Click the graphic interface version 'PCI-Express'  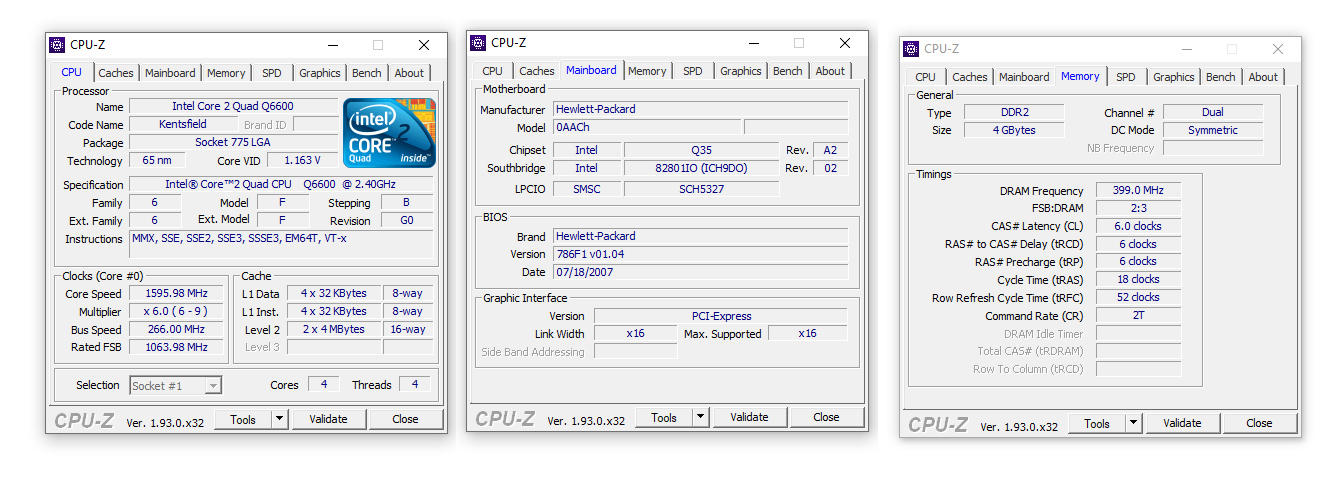coord(720,316)
